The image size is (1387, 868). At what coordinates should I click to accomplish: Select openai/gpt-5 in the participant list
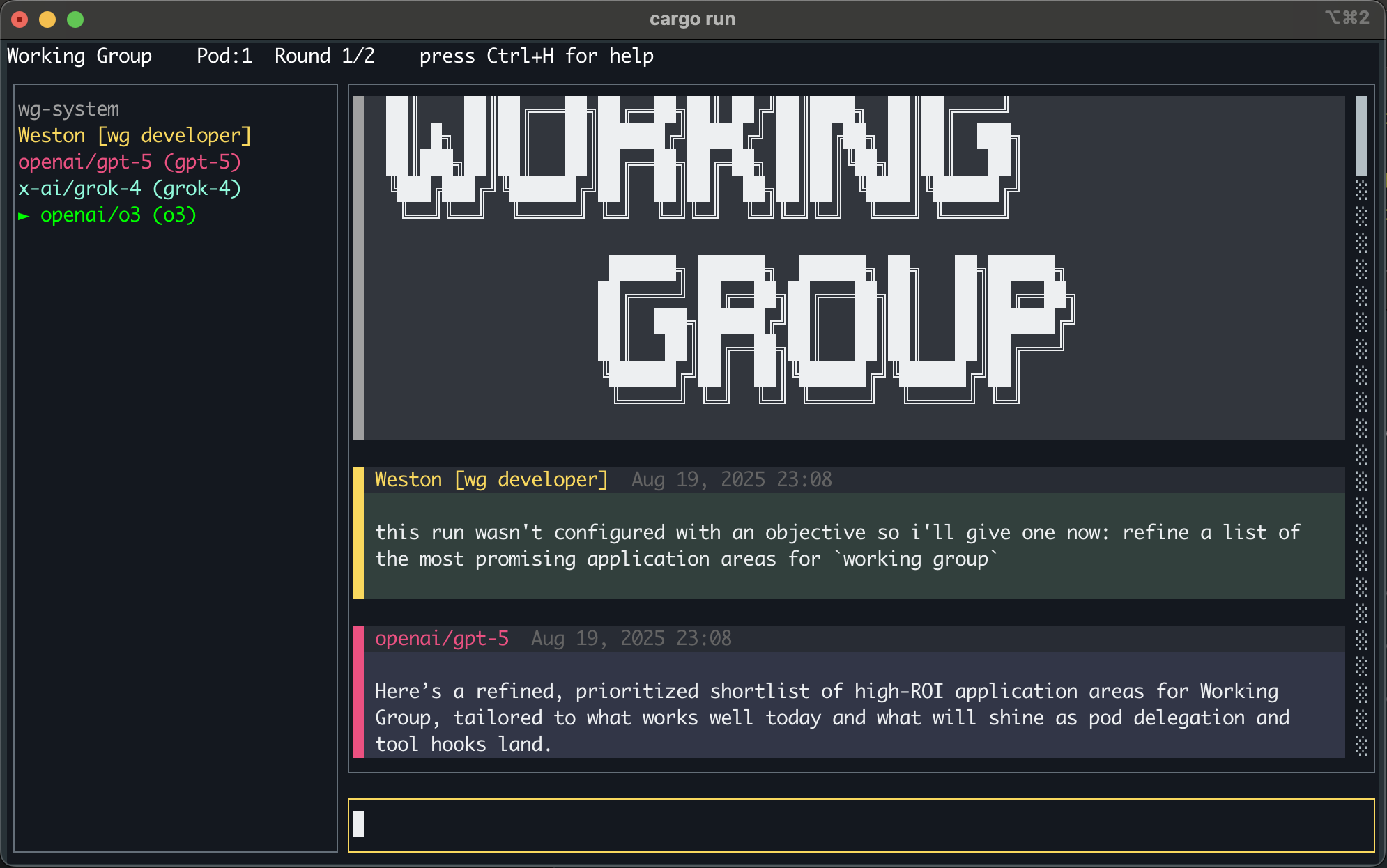(129, 162)
